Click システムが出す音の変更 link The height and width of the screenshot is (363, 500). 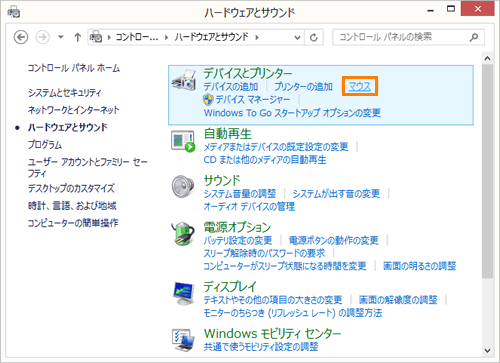(x=336, y=193)
